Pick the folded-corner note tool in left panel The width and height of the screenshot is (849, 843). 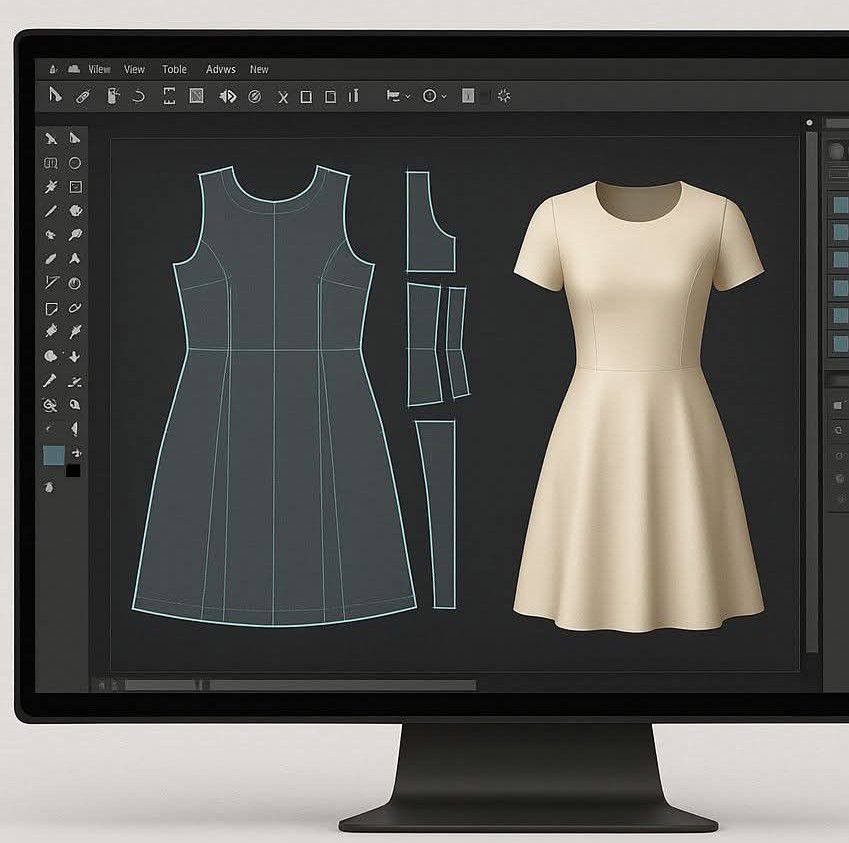(51, 309)
